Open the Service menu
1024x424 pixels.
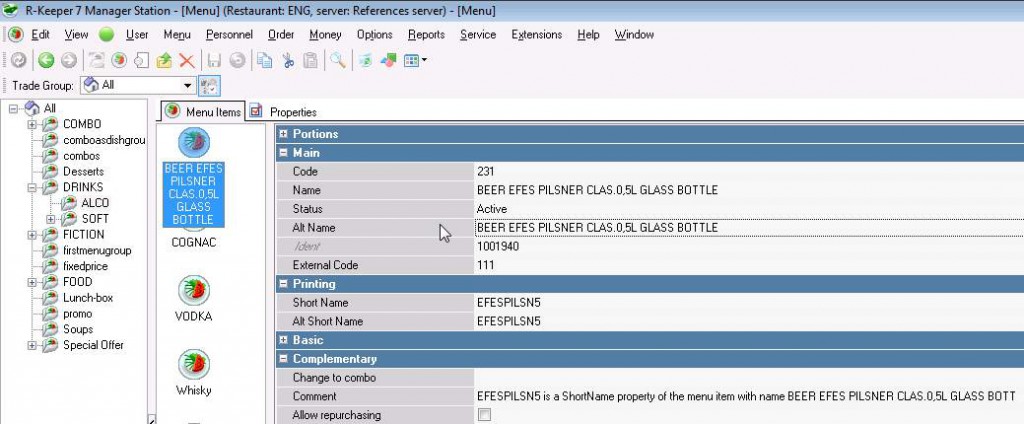[478, 35]
